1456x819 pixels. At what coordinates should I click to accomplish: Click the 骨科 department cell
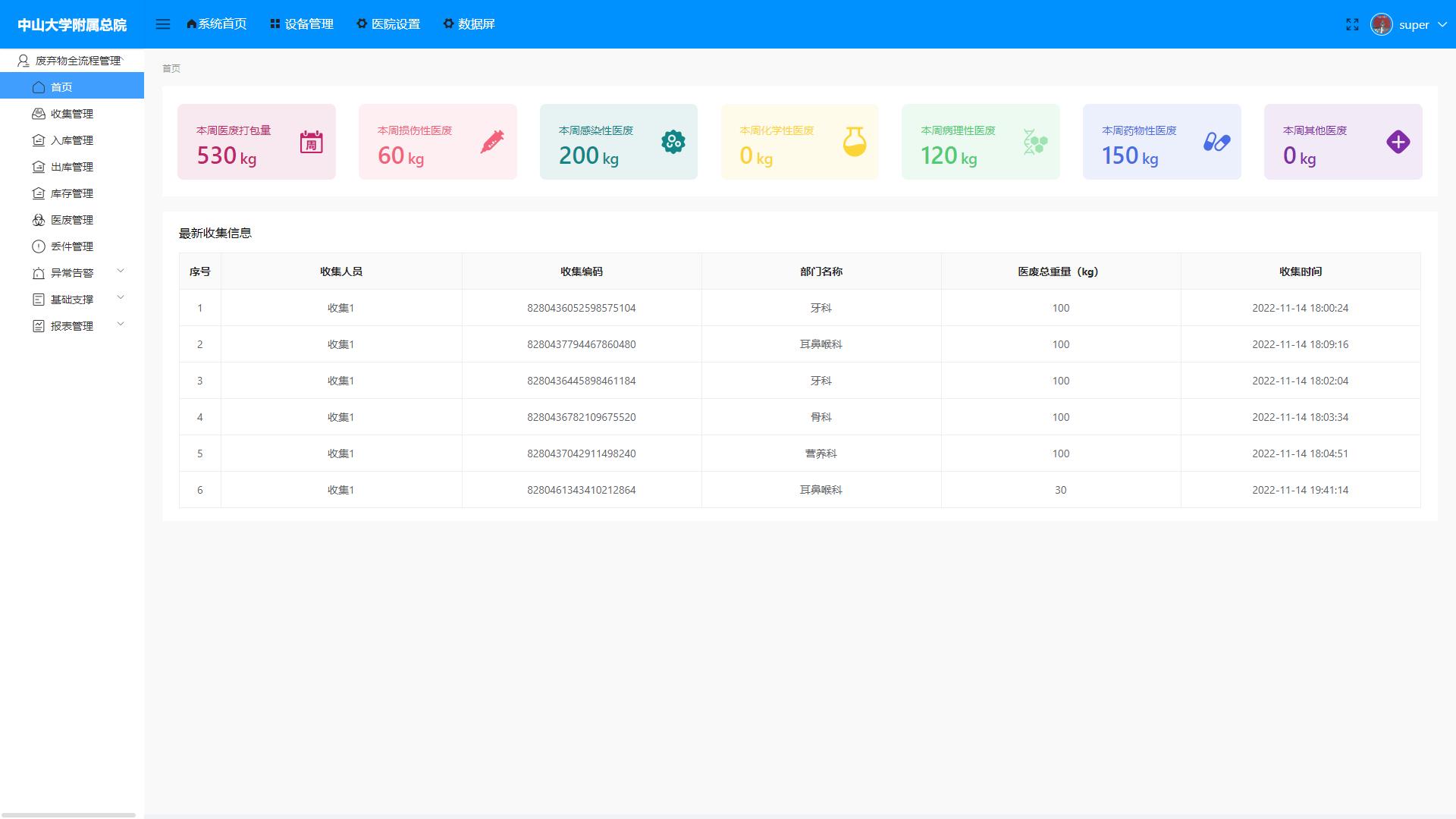click(821, 417)
